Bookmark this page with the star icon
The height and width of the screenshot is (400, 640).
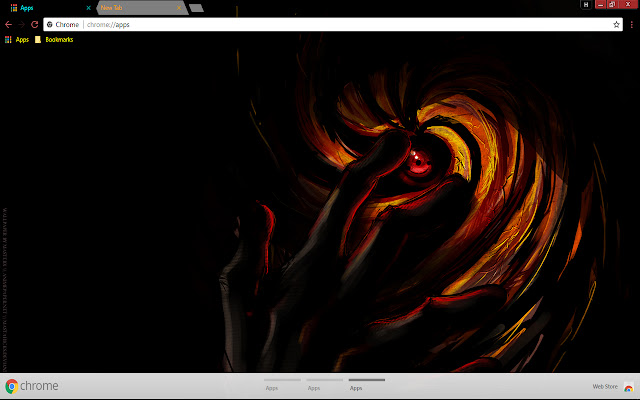pyautogui.click(x=616, y=24)
